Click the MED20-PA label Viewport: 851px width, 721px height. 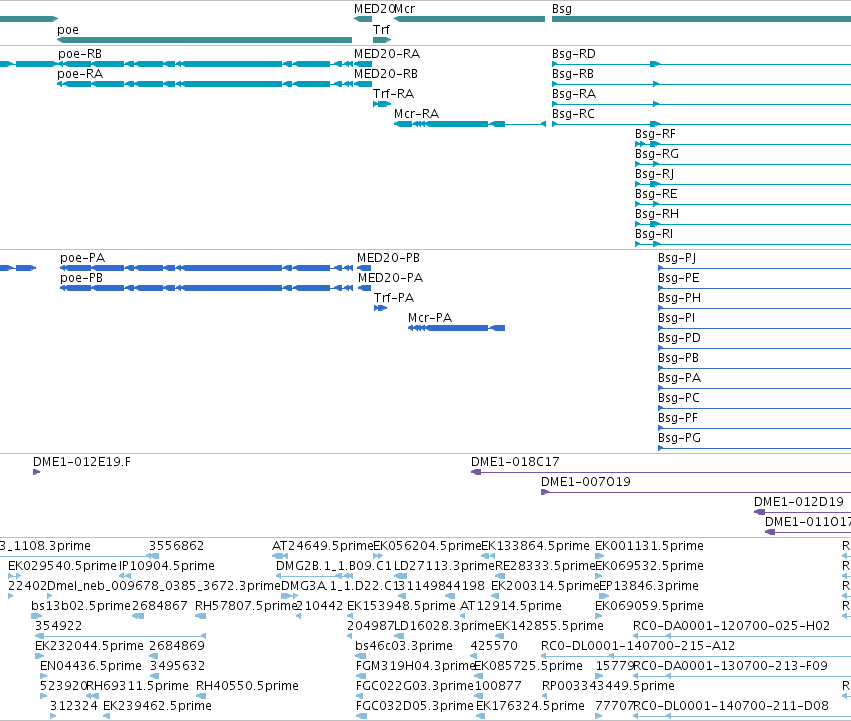tap(390, 278)
